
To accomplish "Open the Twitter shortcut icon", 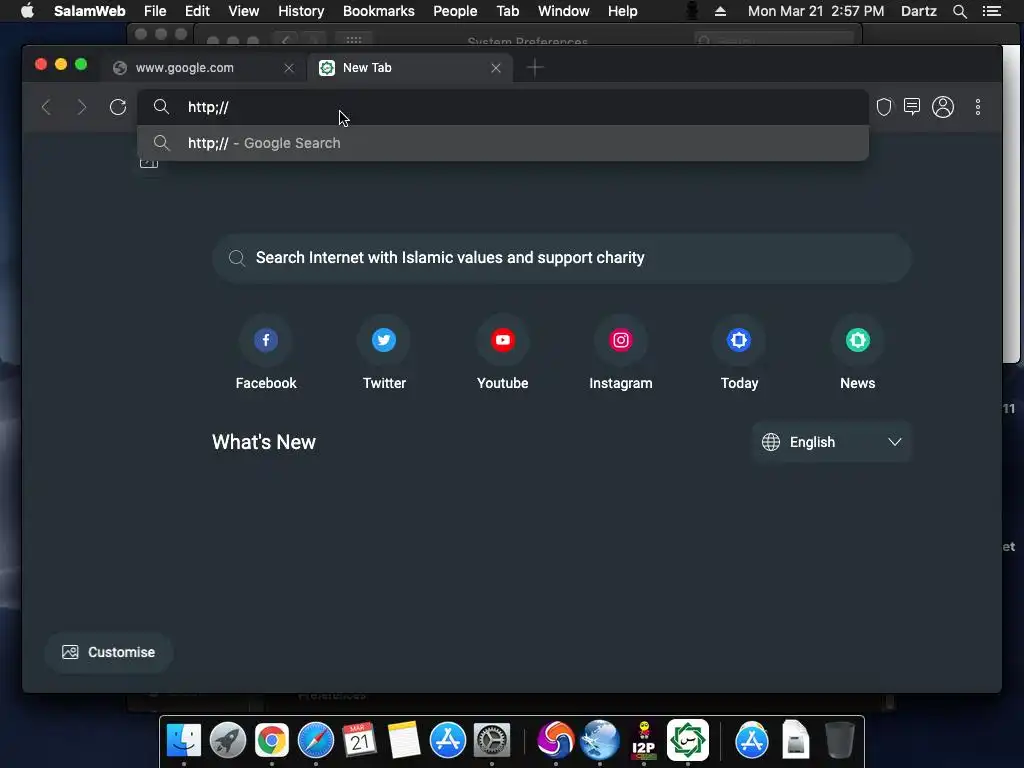I will point(384,340).
